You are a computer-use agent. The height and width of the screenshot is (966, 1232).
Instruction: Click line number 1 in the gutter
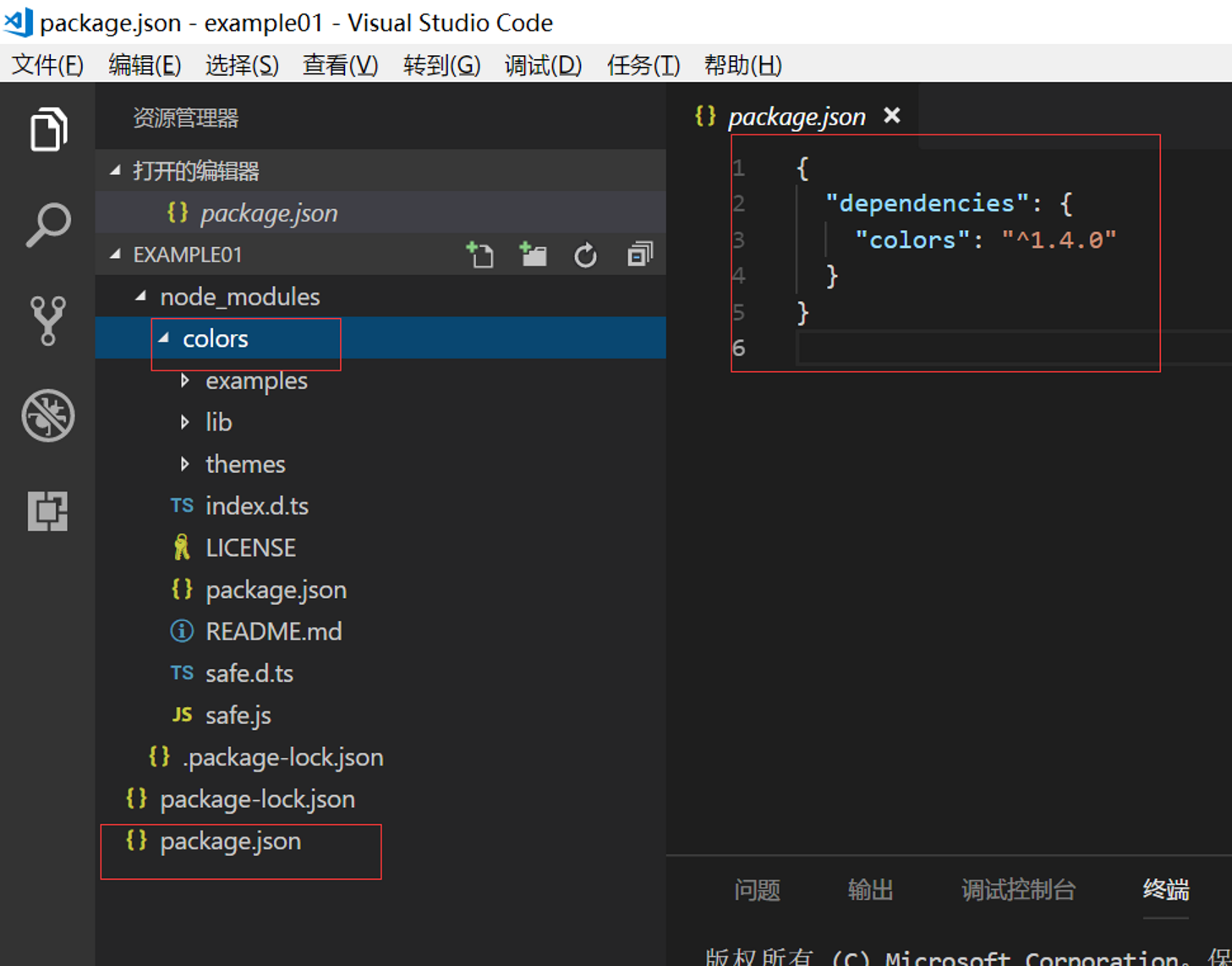click(739, 167)
